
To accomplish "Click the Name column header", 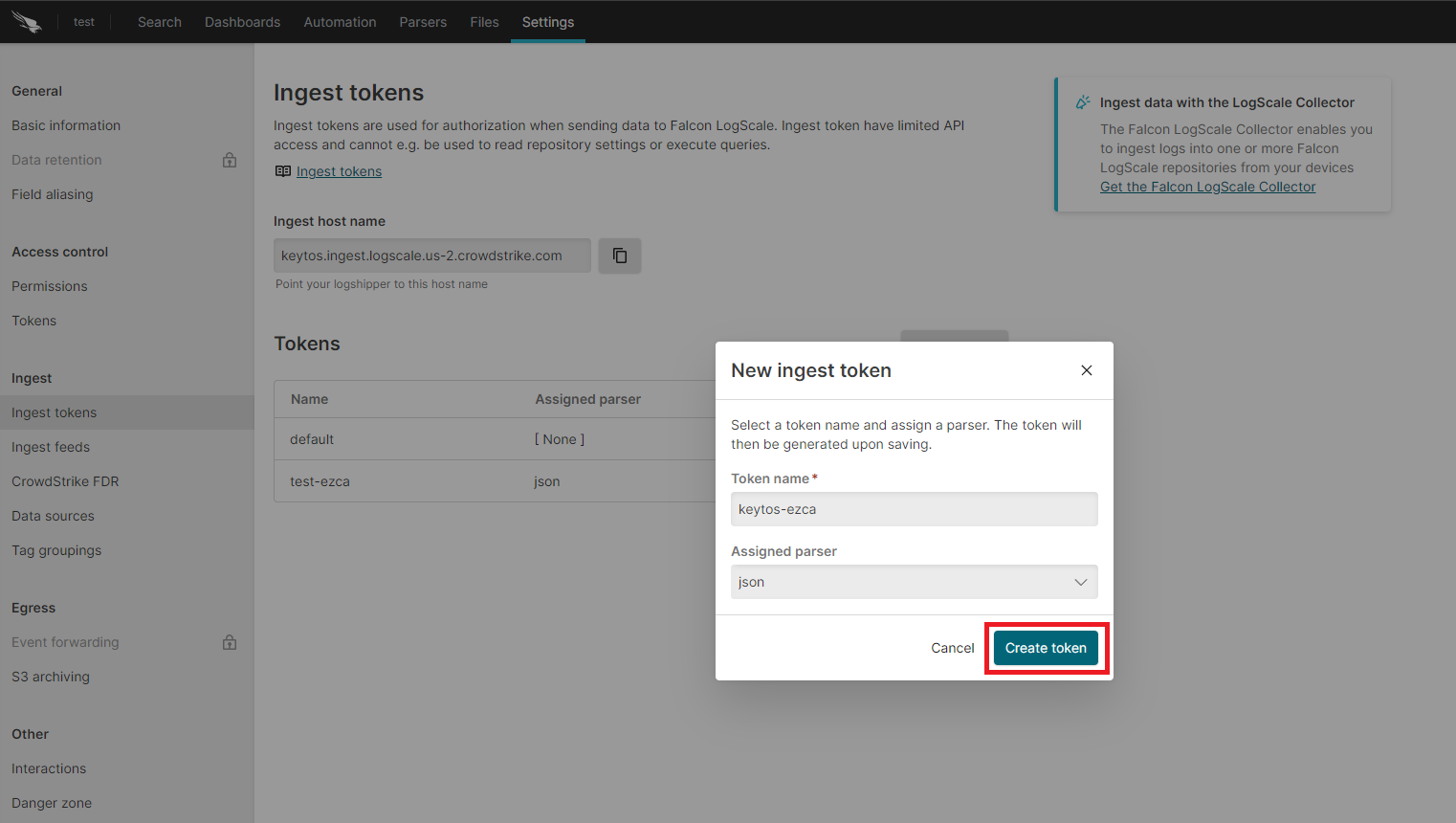I will tap(309, 399).
